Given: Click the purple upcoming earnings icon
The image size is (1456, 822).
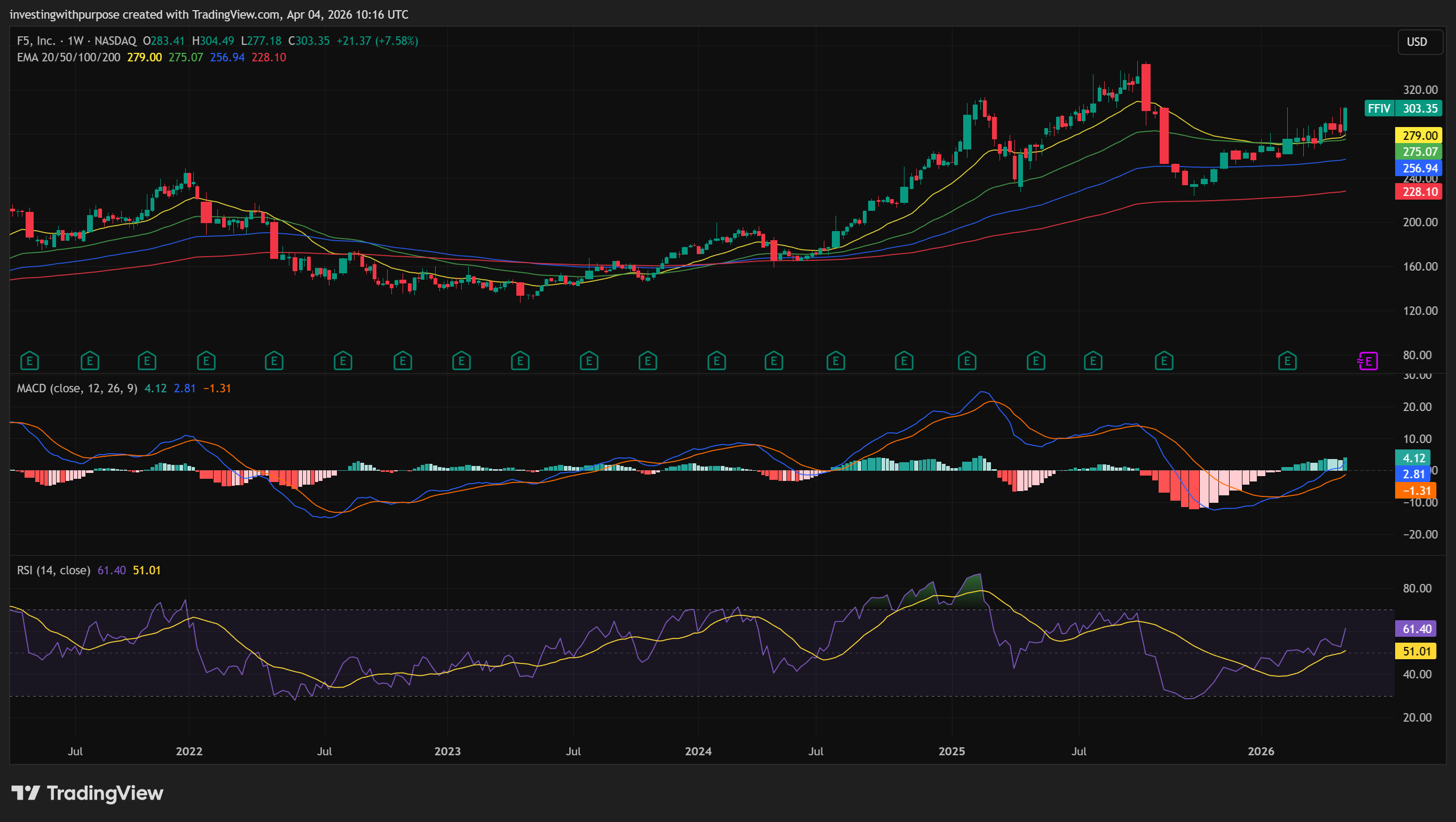Looking at the screenshot, I should (x=1368, y=360).
